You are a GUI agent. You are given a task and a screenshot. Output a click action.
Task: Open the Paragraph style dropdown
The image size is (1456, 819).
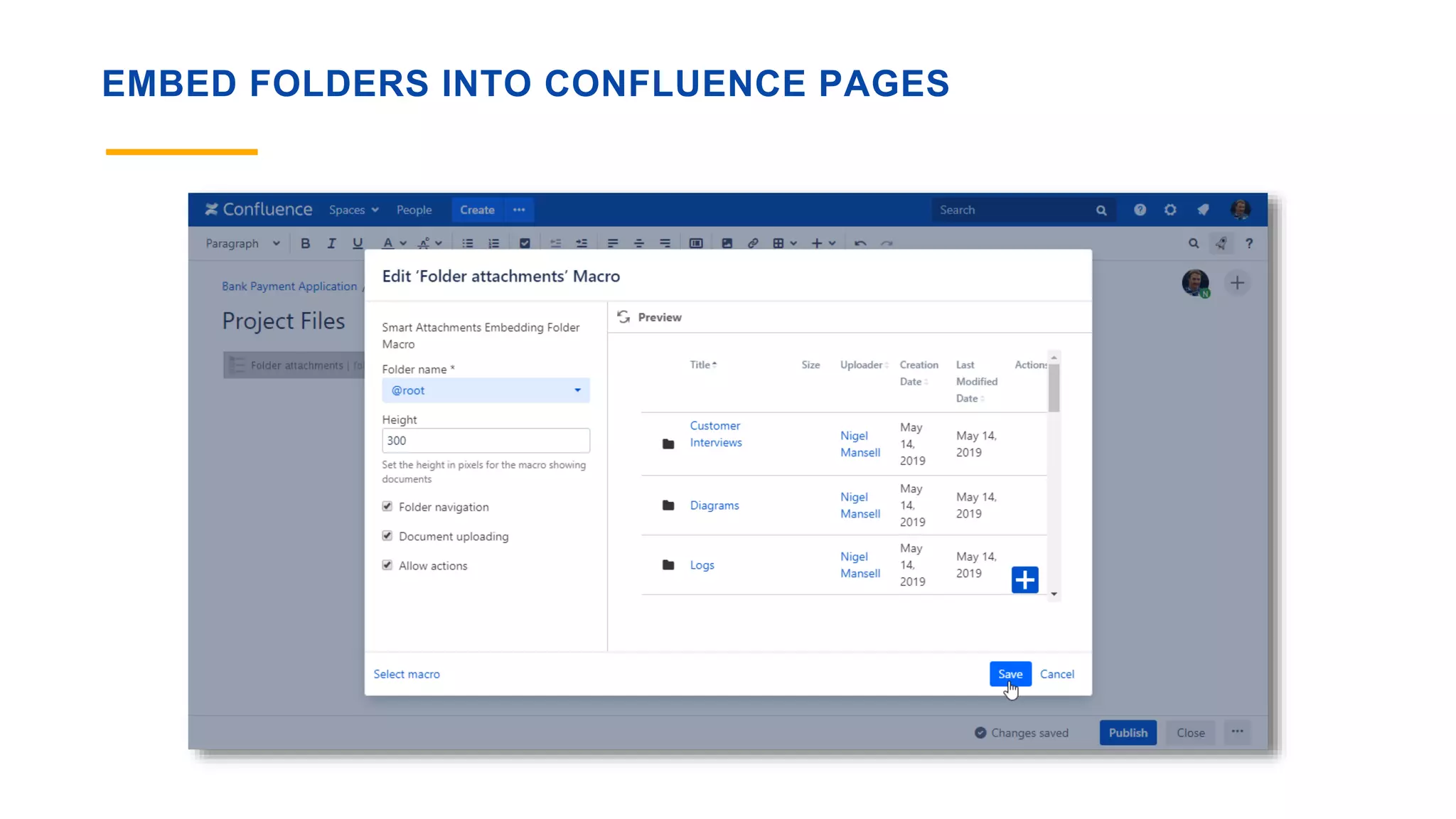point(242,243)
